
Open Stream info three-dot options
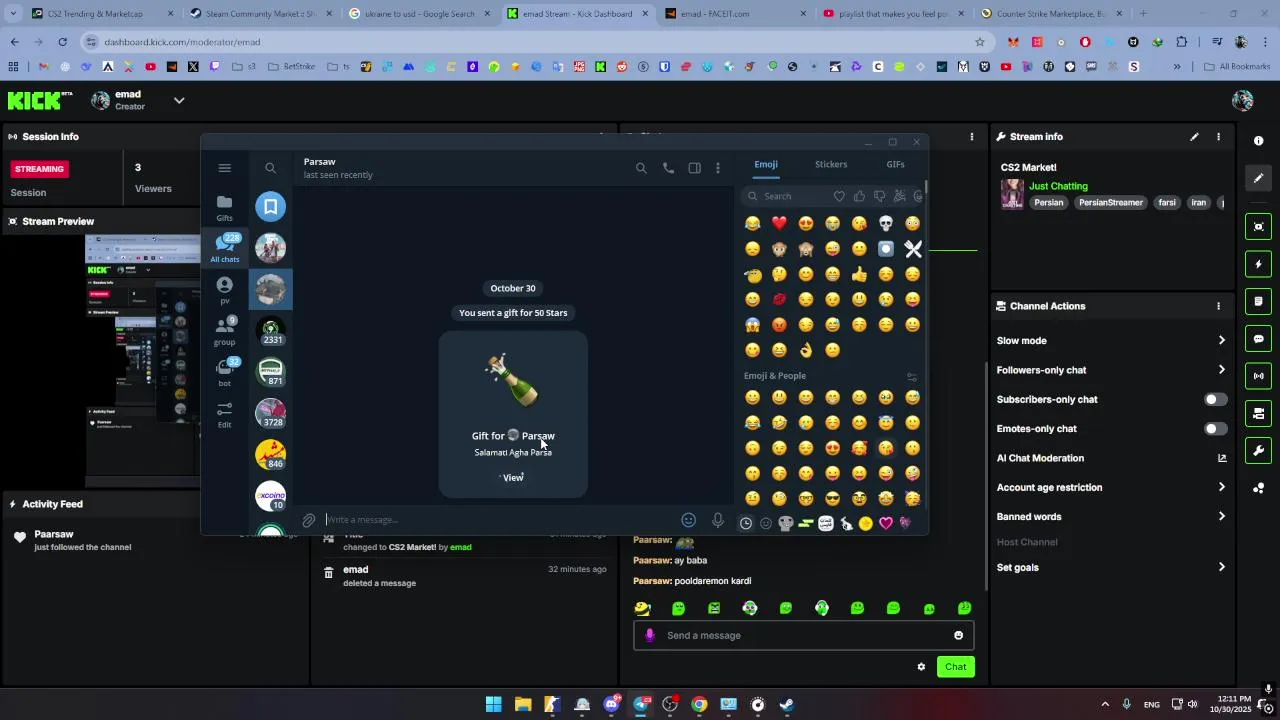click(1218, 137)
